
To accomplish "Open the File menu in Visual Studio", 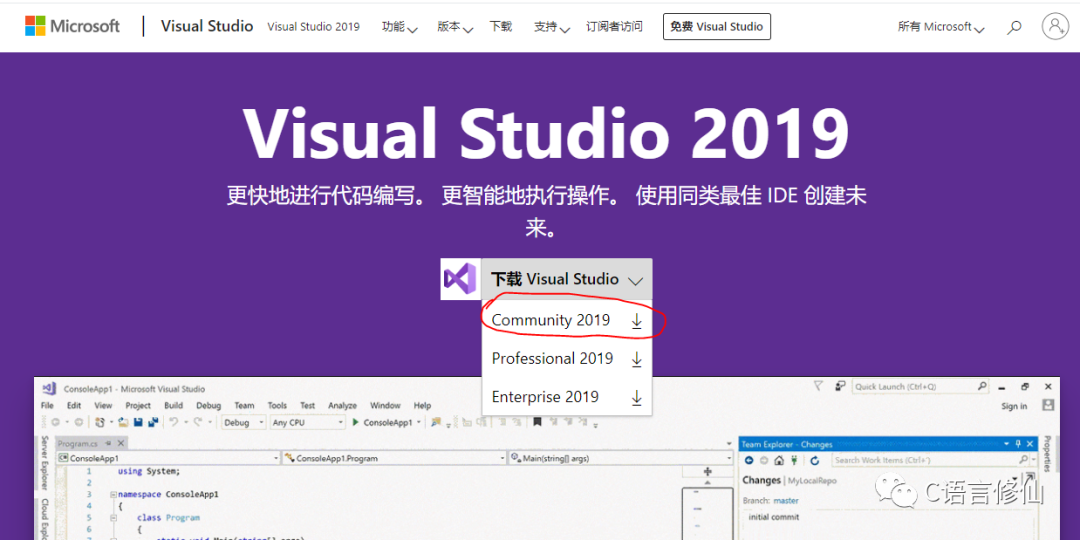I will tap(47, 406).
